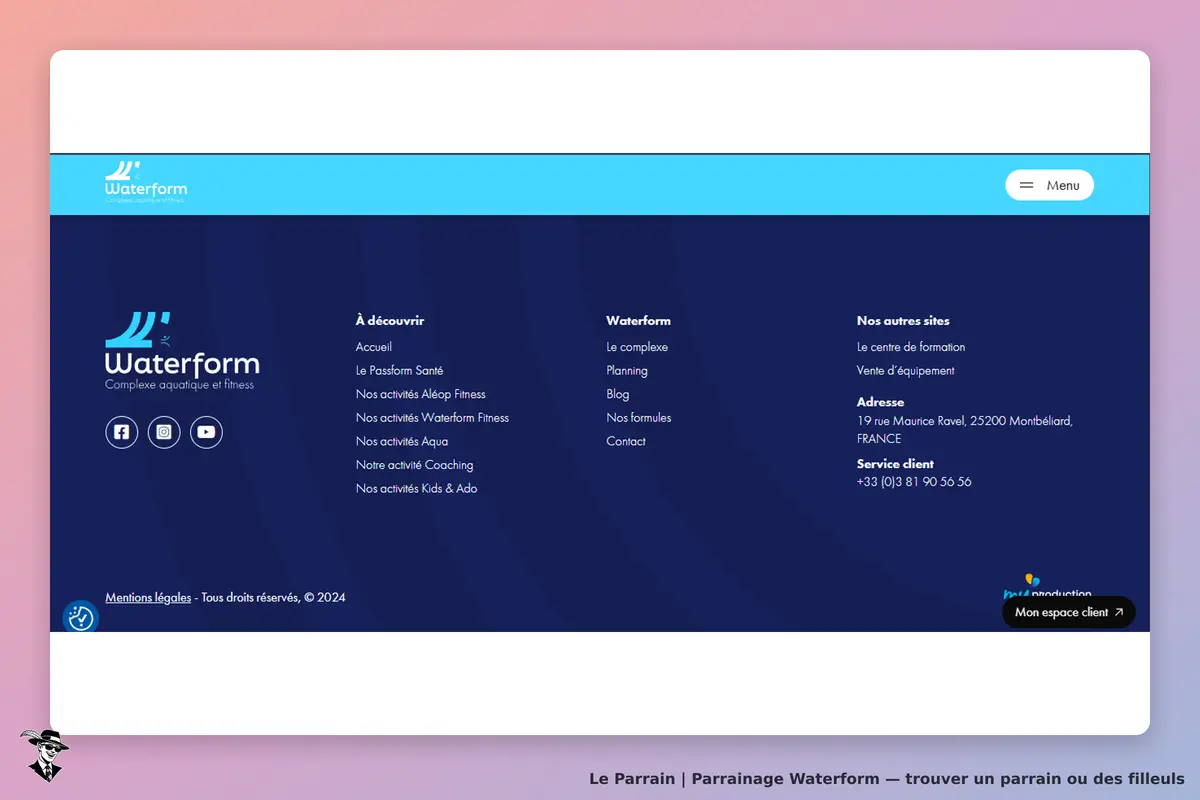Open the Menu button
Screen dimensions: 1200x800
(1049, 185)
